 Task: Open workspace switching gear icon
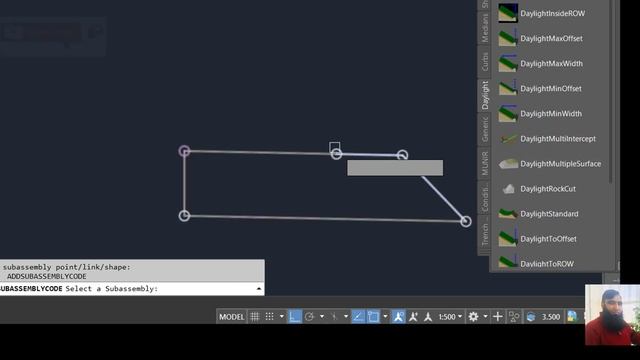473,317
